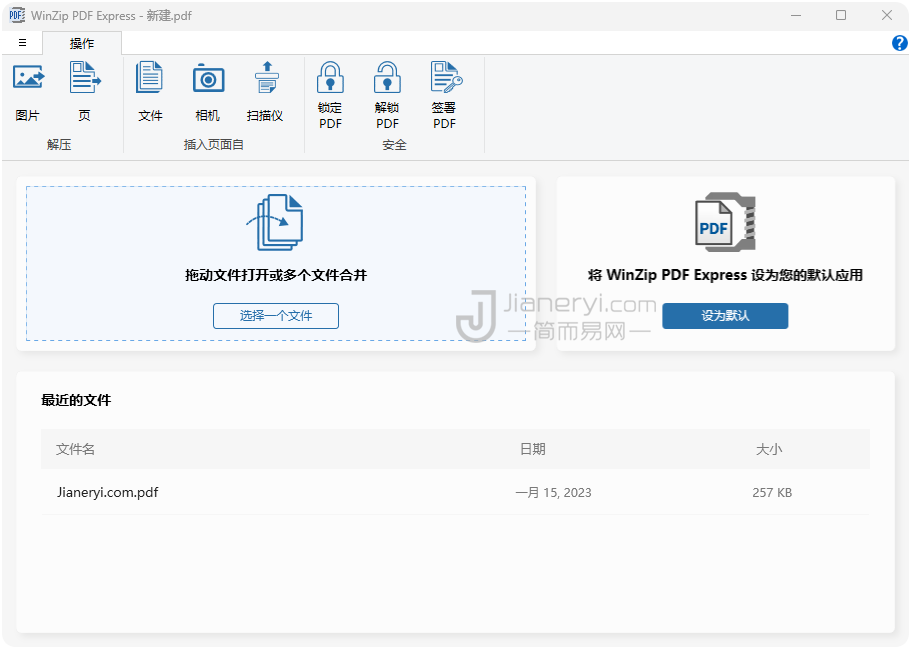Click the 选择一个文件 button
Image resolution: width=911 pixels, height=649 pixels.
pyautogui.click(x=276, y=315)
